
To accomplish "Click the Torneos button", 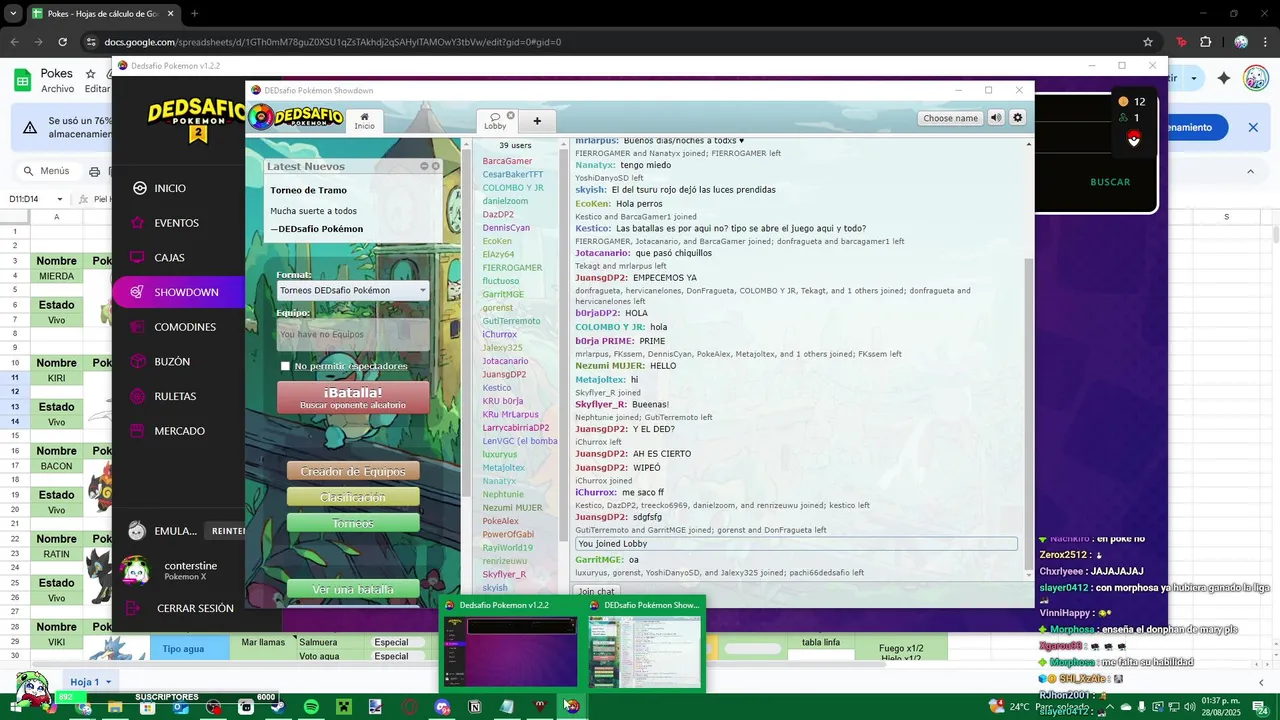I will 353,523.
